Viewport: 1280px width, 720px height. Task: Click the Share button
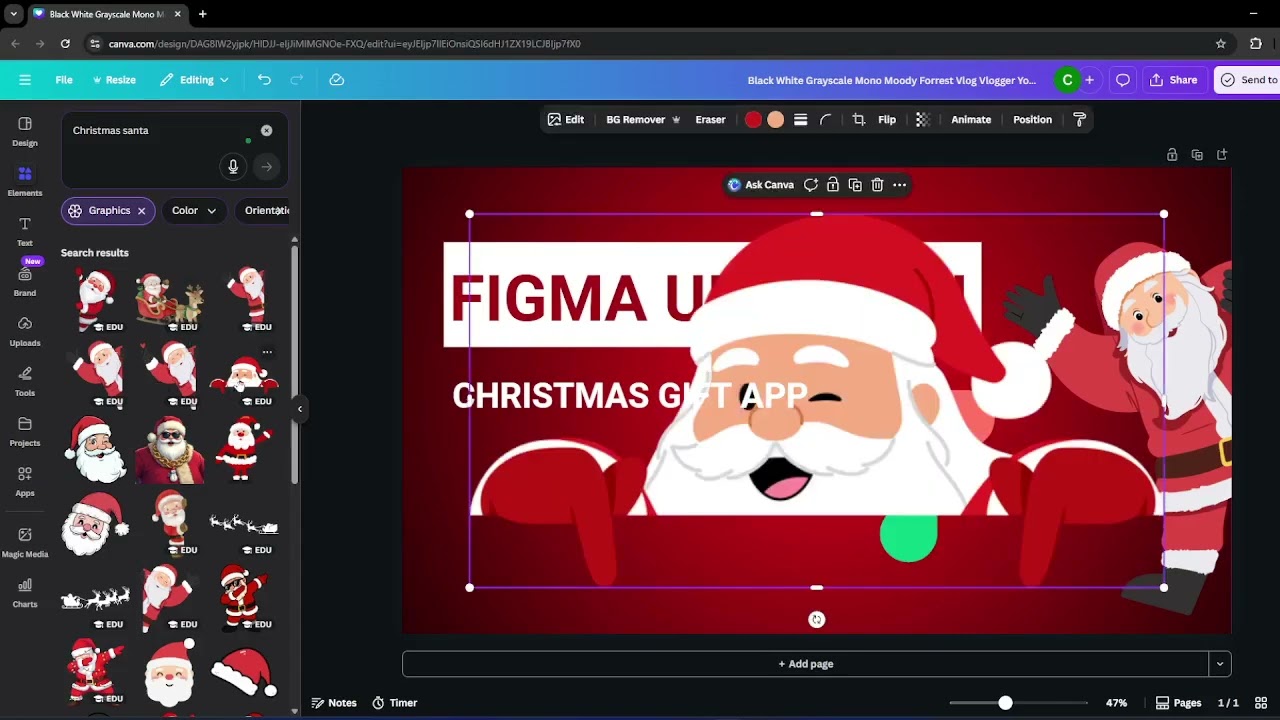click(1174, 80)
